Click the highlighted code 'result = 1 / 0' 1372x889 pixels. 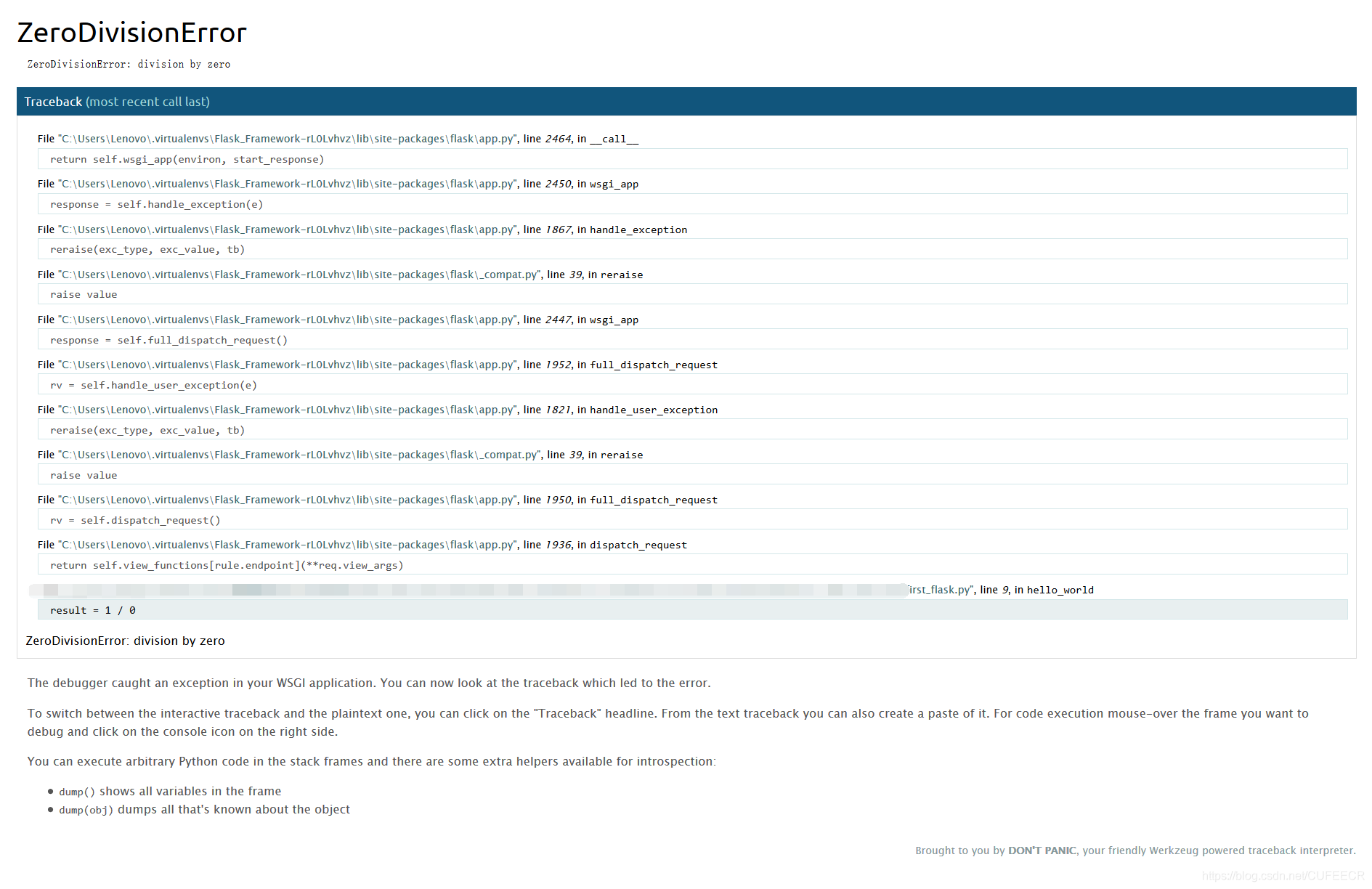(692, 610)
